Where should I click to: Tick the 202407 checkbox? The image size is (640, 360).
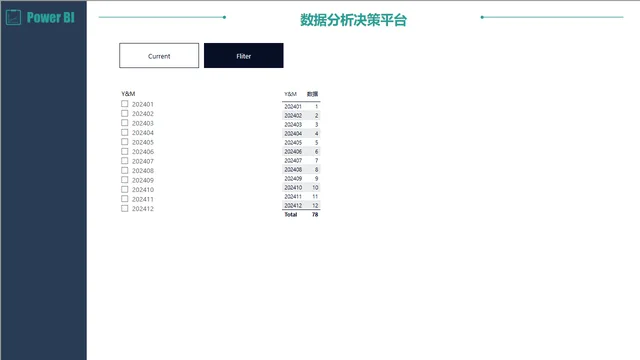coord(124,161)
